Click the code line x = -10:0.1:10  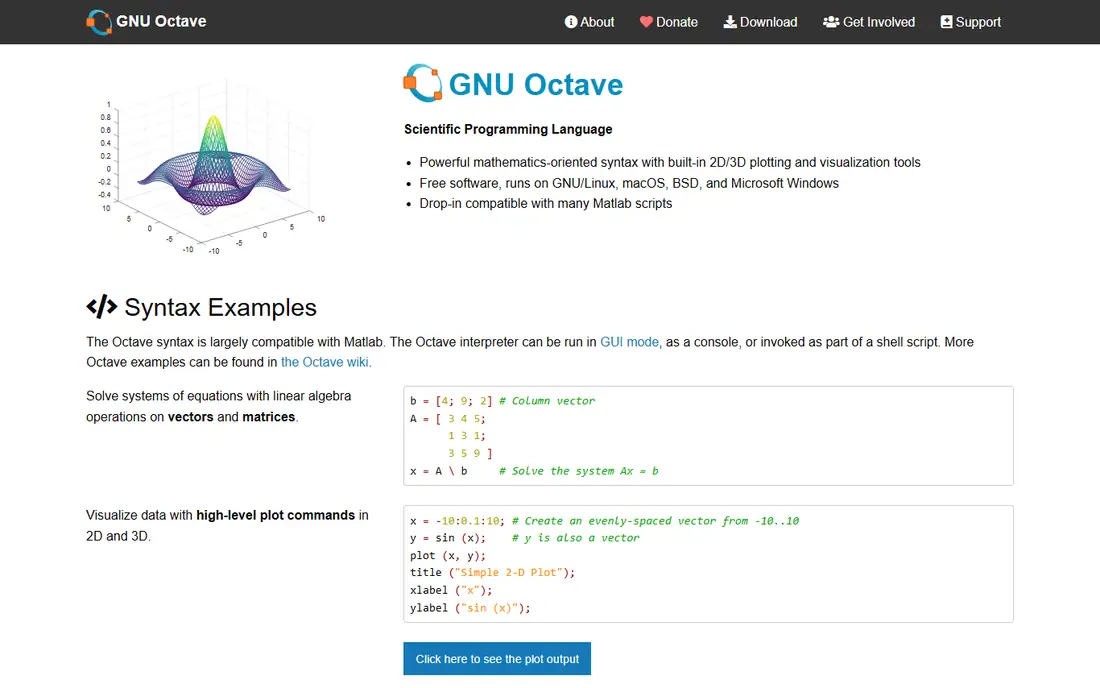pos(457,521)
